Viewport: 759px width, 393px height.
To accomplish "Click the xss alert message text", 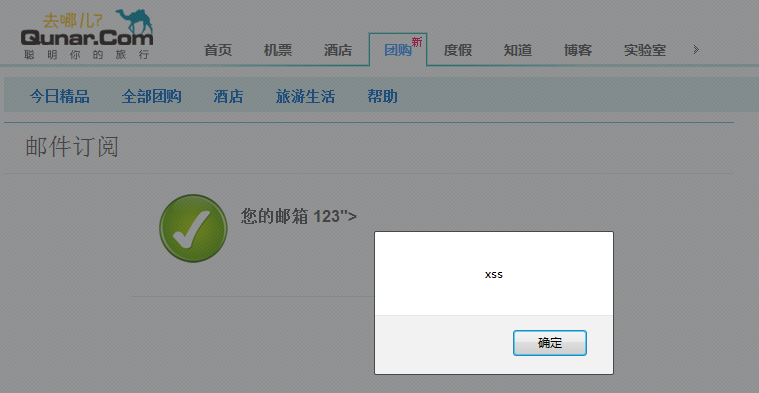I will pos(494,275).
